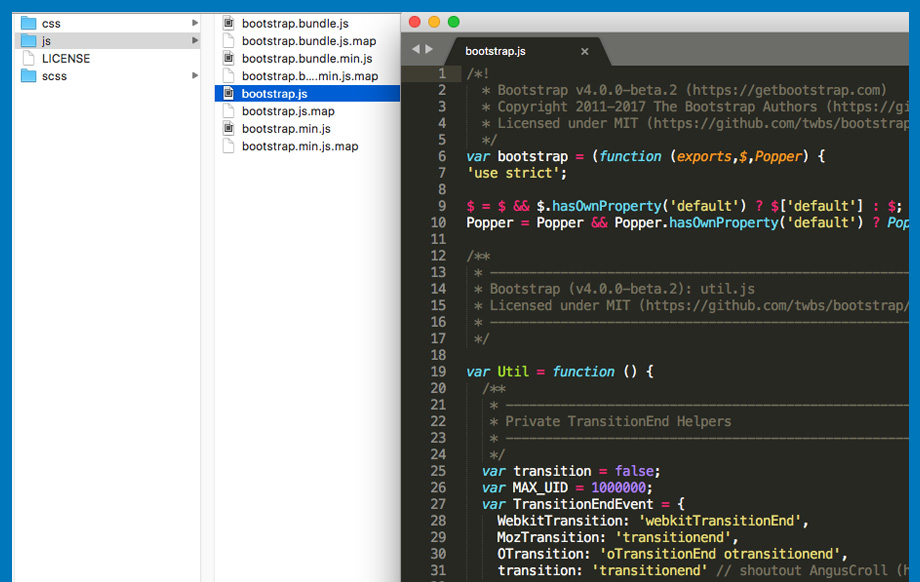920x582 pixels.
Task: Select the js folder name
Action: point(46,41)
